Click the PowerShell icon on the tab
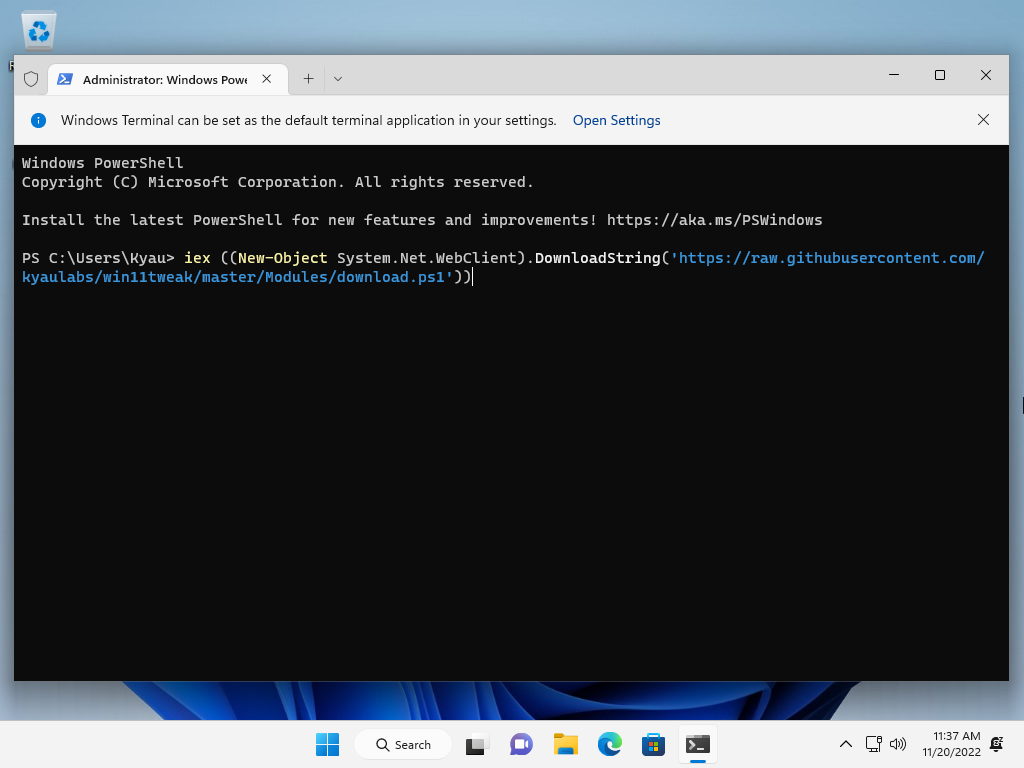The width and height of the screenshot is (1024, 768). [x=65, y=79]
